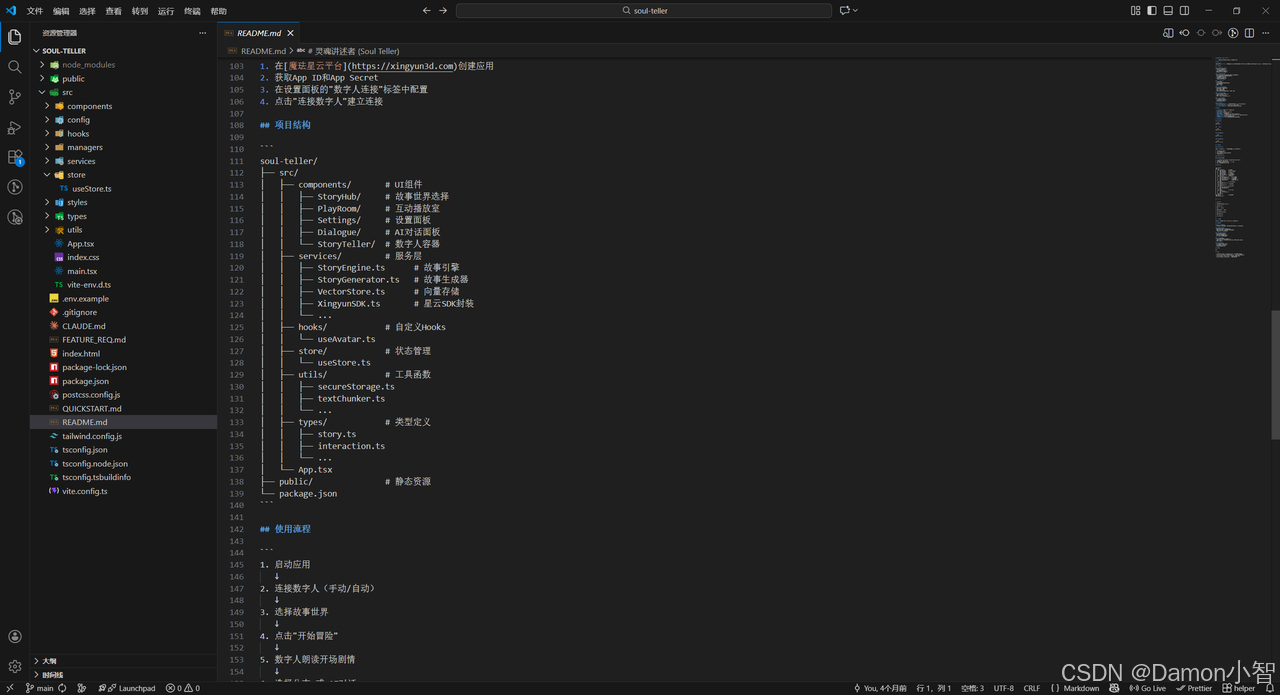
Task: Toggle the secondary side bar
Action: (1185, 10)
